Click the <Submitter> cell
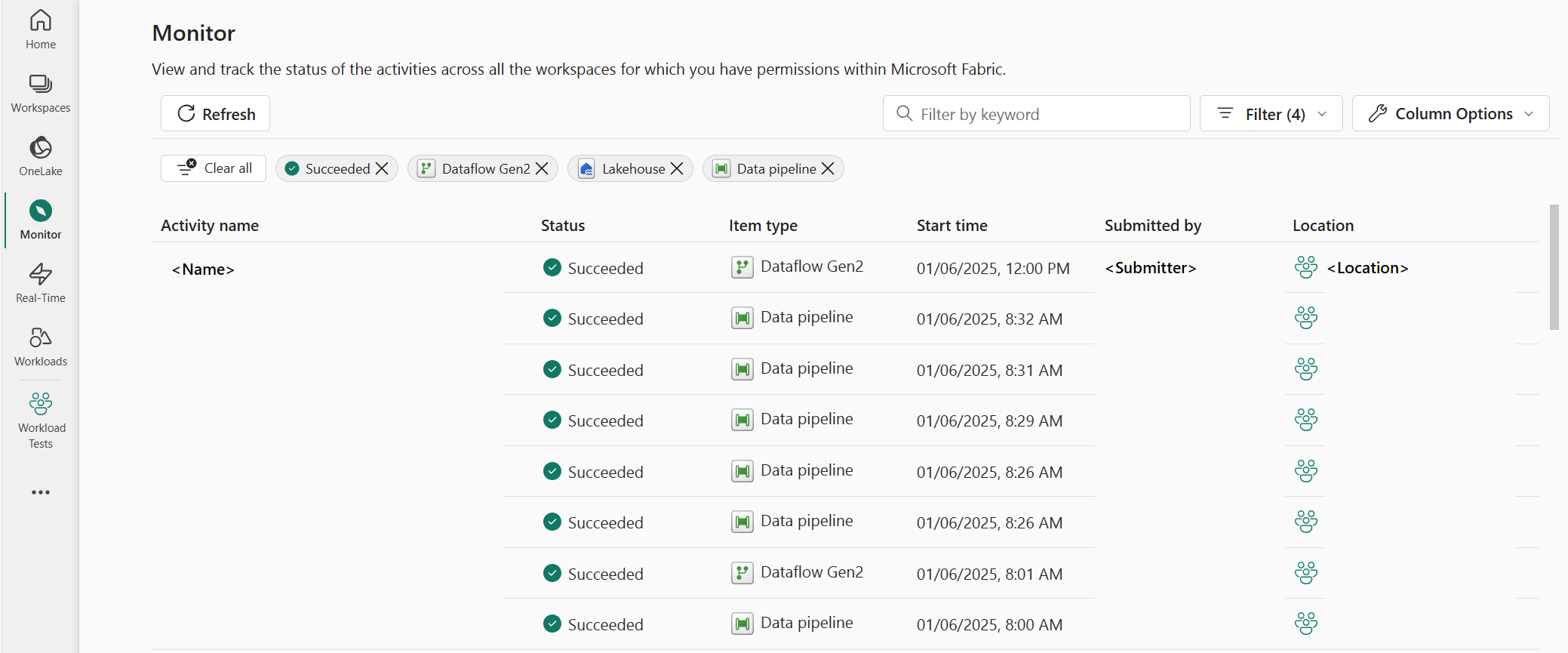 pyautogui.click(x=1151, y=268)
